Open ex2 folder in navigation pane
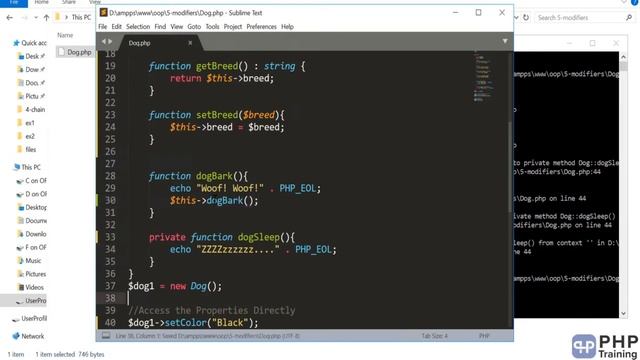Viewport: 640px width, 360px height. pos(27,136)
